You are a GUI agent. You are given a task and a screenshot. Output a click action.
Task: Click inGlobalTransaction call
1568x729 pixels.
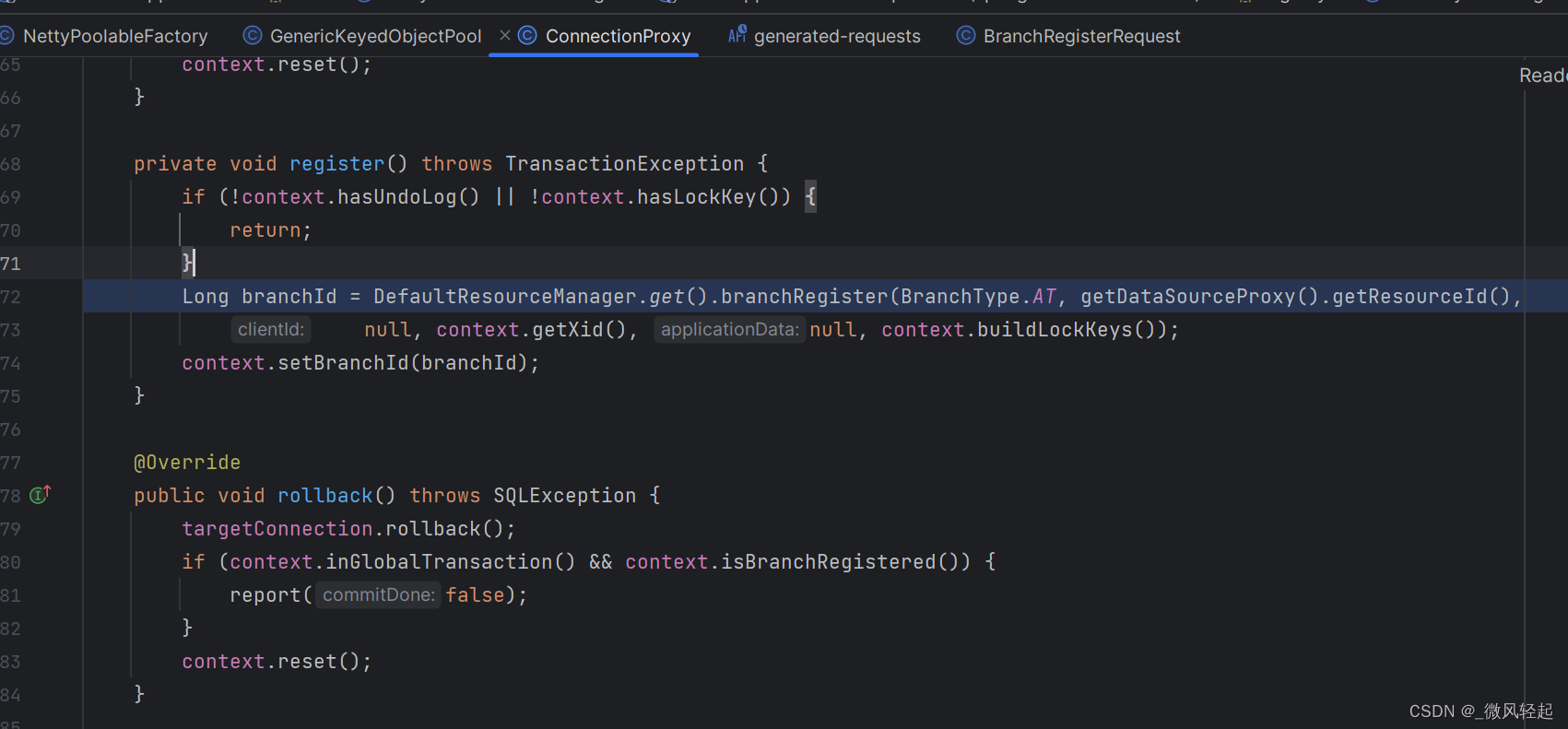pyautogui.click(x=450, y=562)
